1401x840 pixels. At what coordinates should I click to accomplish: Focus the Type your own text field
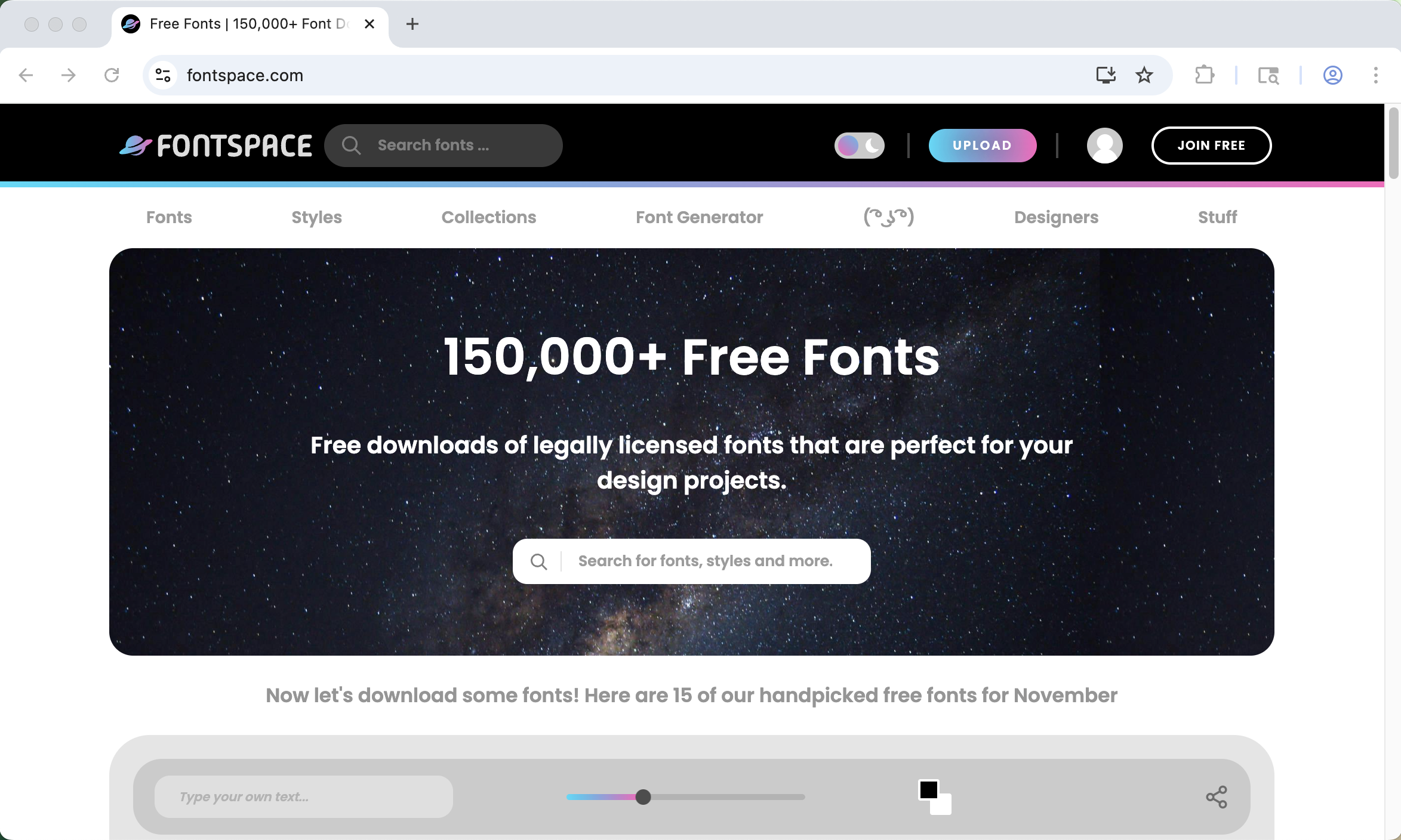[303, 797]
